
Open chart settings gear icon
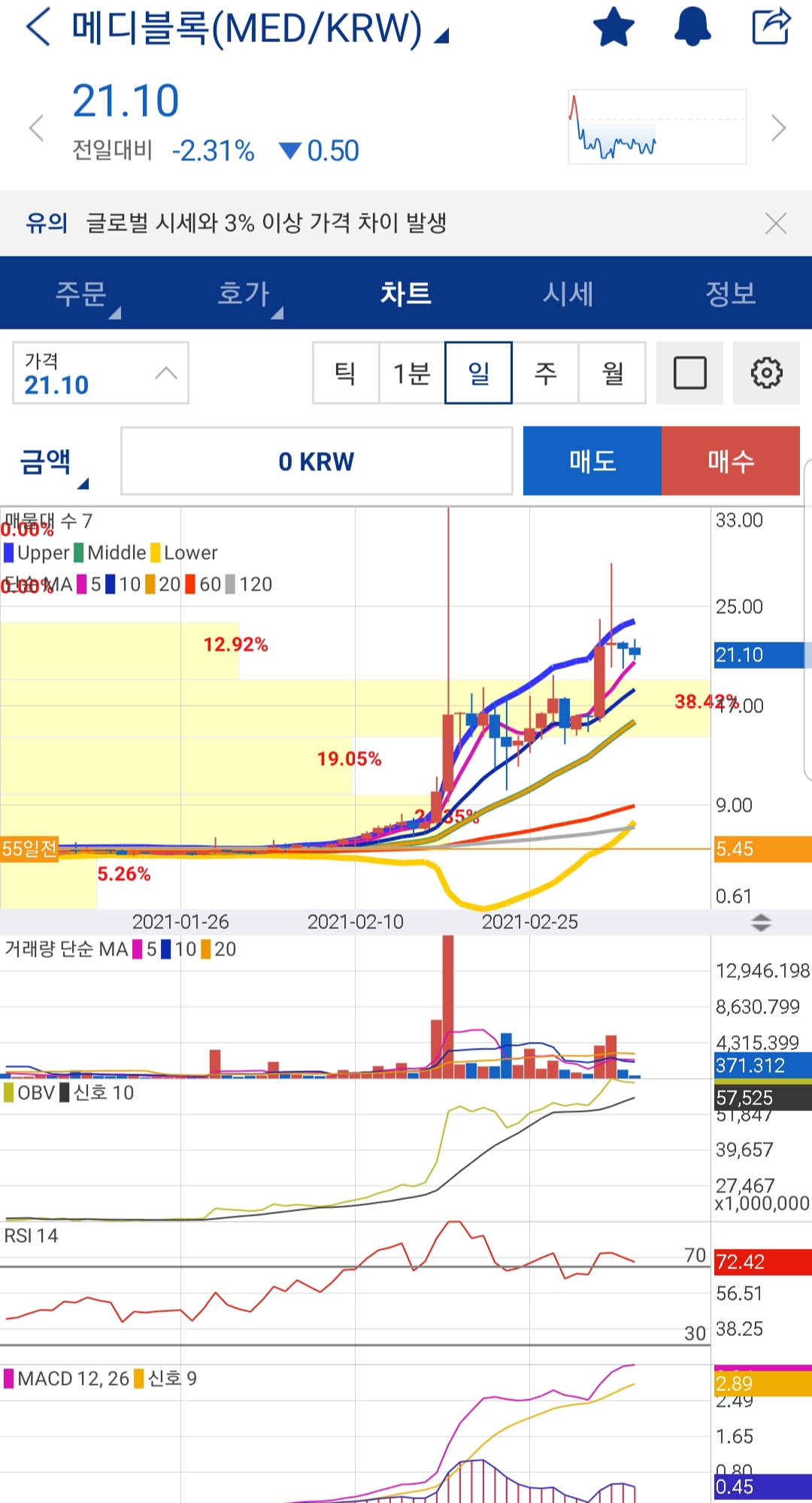coord(766,373)
